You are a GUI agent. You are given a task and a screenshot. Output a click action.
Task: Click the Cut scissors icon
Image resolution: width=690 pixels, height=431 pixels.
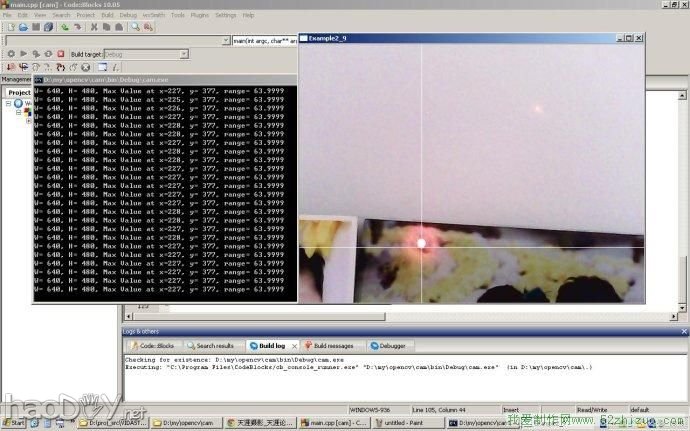tap(92, 28)
